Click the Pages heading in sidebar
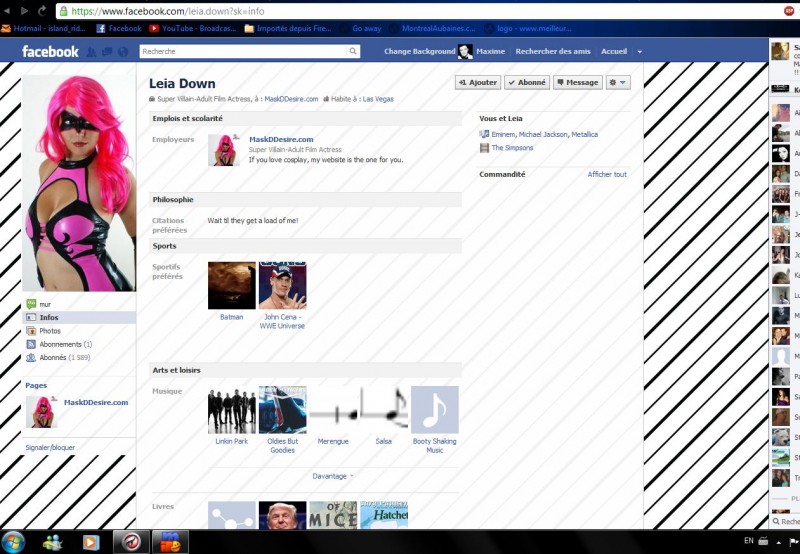This screenshot has height=554, width=800. tap(36, 385)
